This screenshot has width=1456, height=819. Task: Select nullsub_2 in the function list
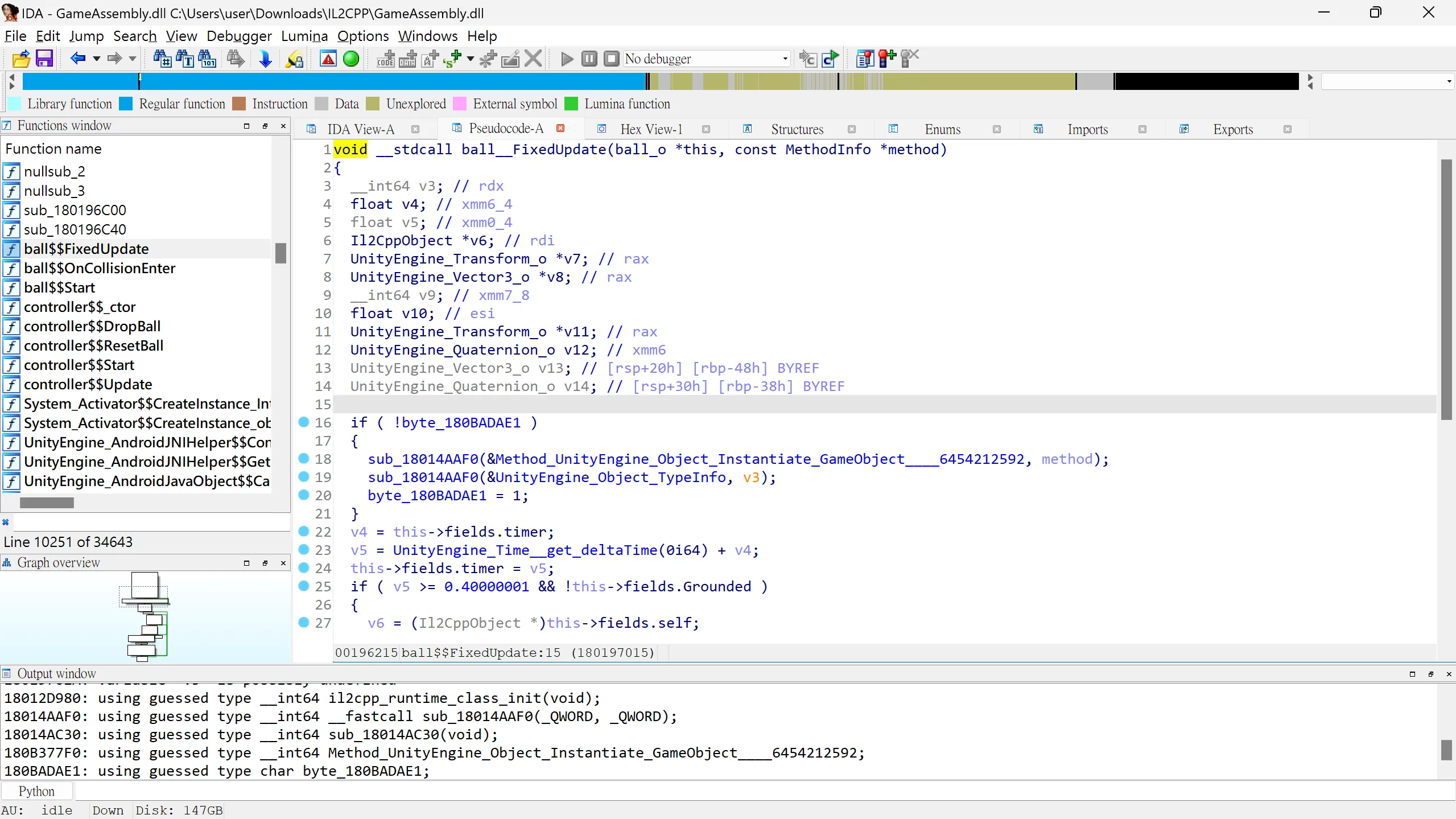137,171
